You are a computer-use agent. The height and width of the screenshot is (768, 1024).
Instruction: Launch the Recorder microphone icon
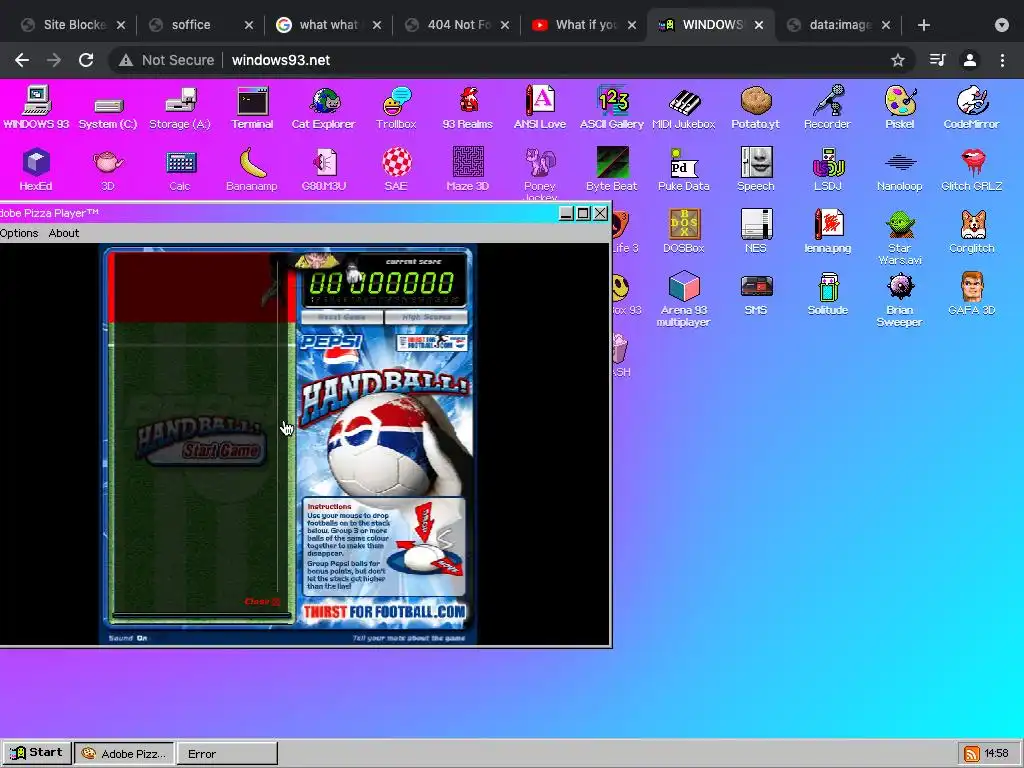(x=827, y=108)
